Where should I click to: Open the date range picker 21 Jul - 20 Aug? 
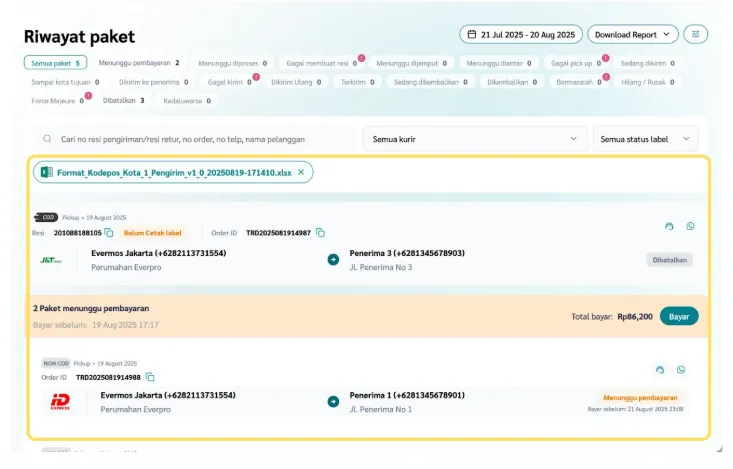[519, 34]
